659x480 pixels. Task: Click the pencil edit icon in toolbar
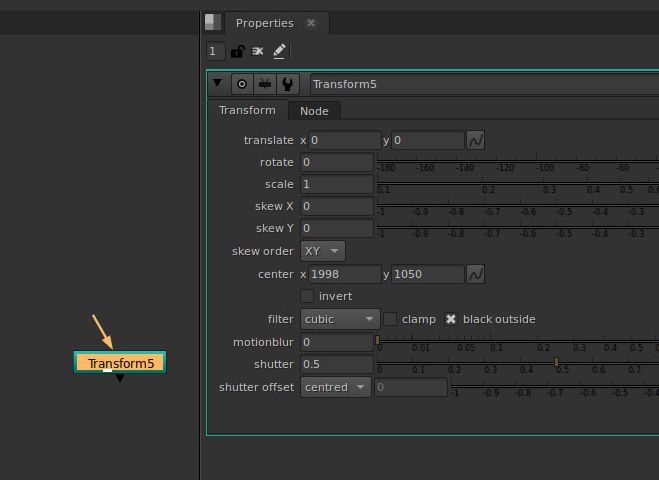[279, 51]
